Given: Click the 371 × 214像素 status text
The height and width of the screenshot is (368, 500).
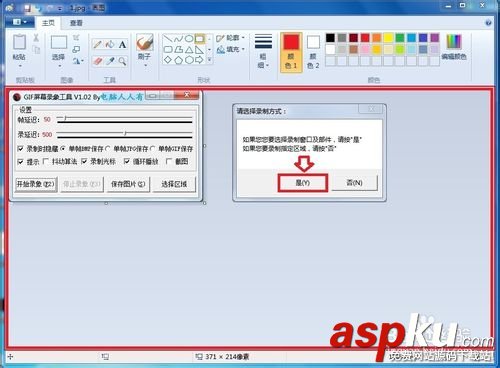Looking at the screenshot, I should click(227, 357).
